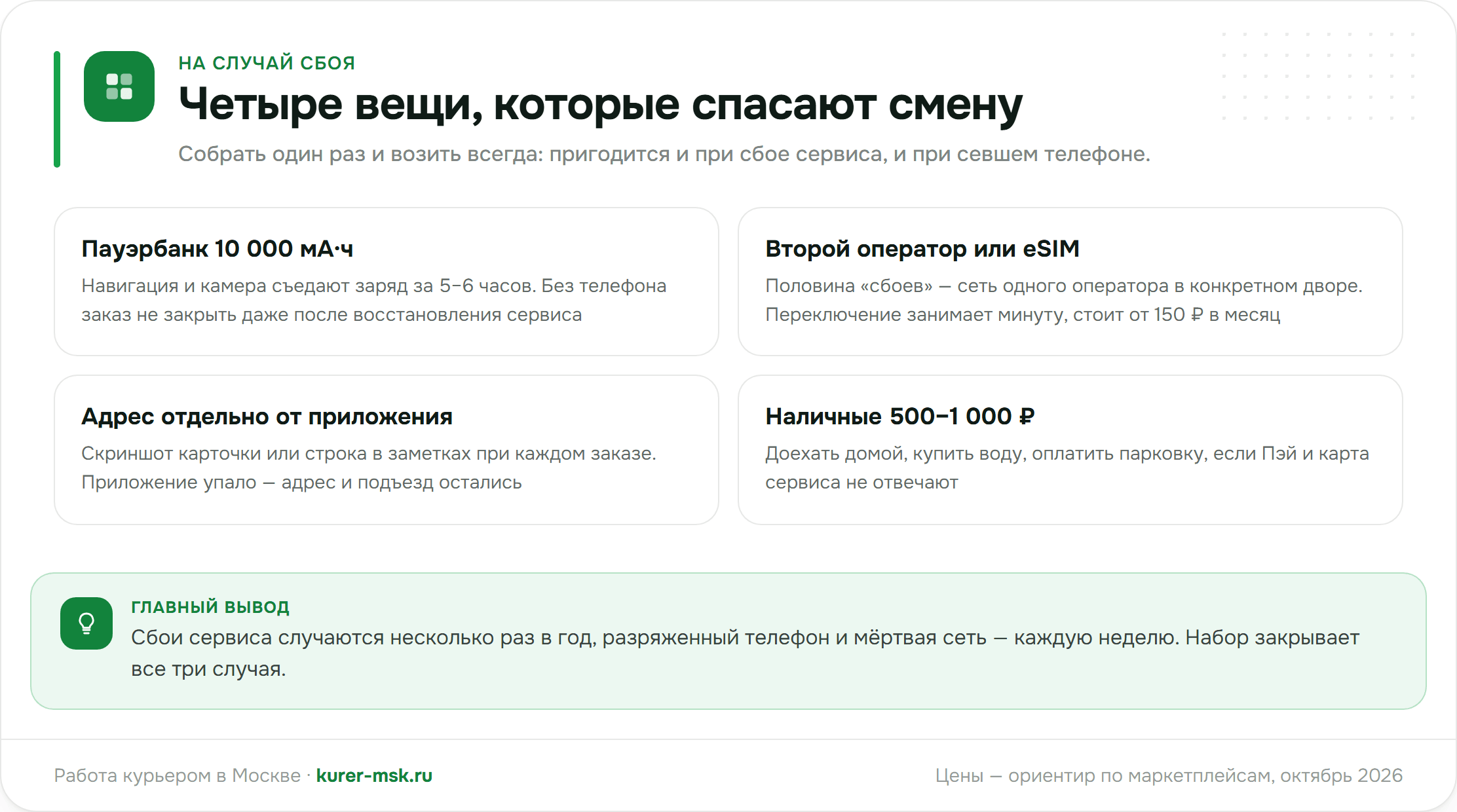This screenshot has width=1457, height=812.
Task: Click the line "Приложение упало — адрес и подъезд остались"
Action: pyautogui.click(x=301, y=482)
